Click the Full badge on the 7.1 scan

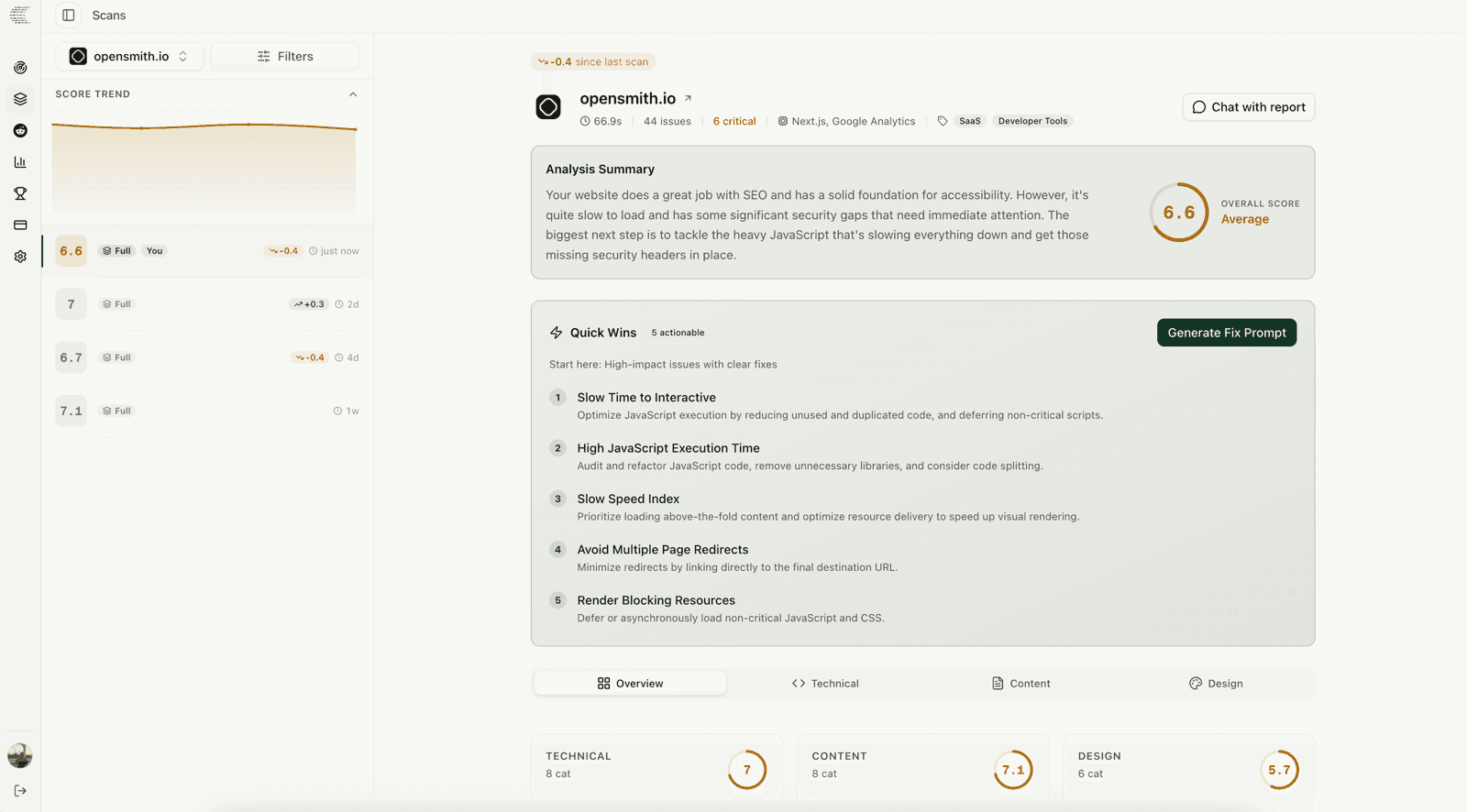pyautogui.click(x=116, y=411)
